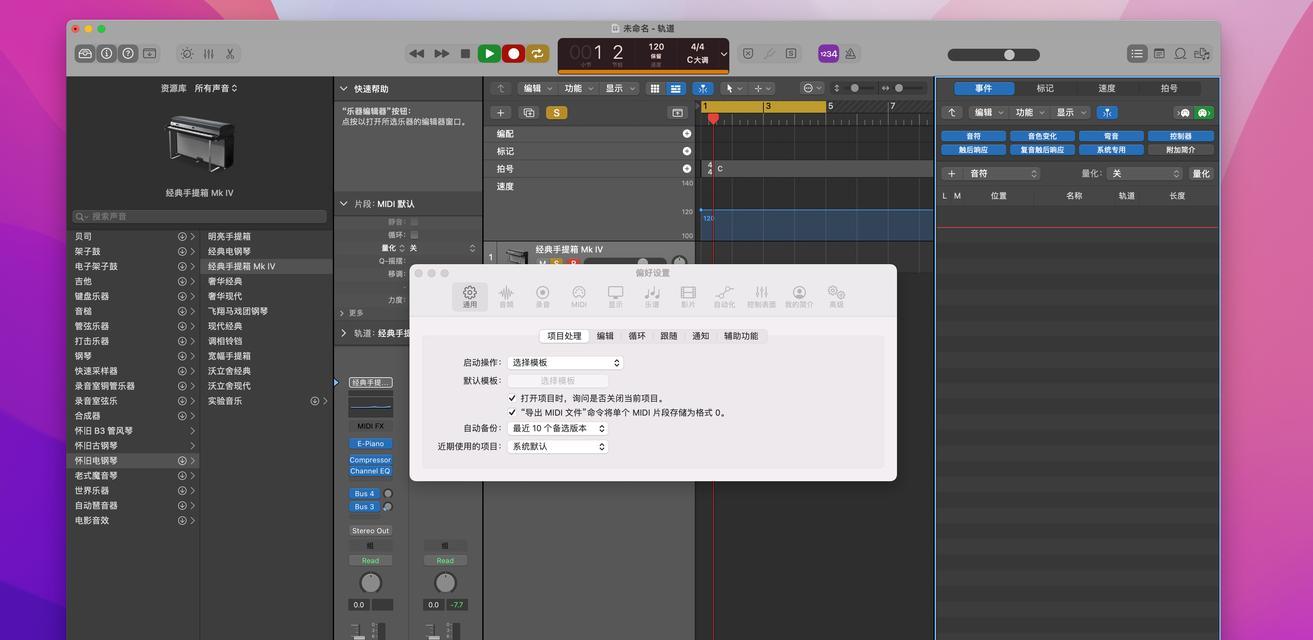
Task: Uncheck the export MIDI file format 0 checkbox
Action: [x=513, y=412]
